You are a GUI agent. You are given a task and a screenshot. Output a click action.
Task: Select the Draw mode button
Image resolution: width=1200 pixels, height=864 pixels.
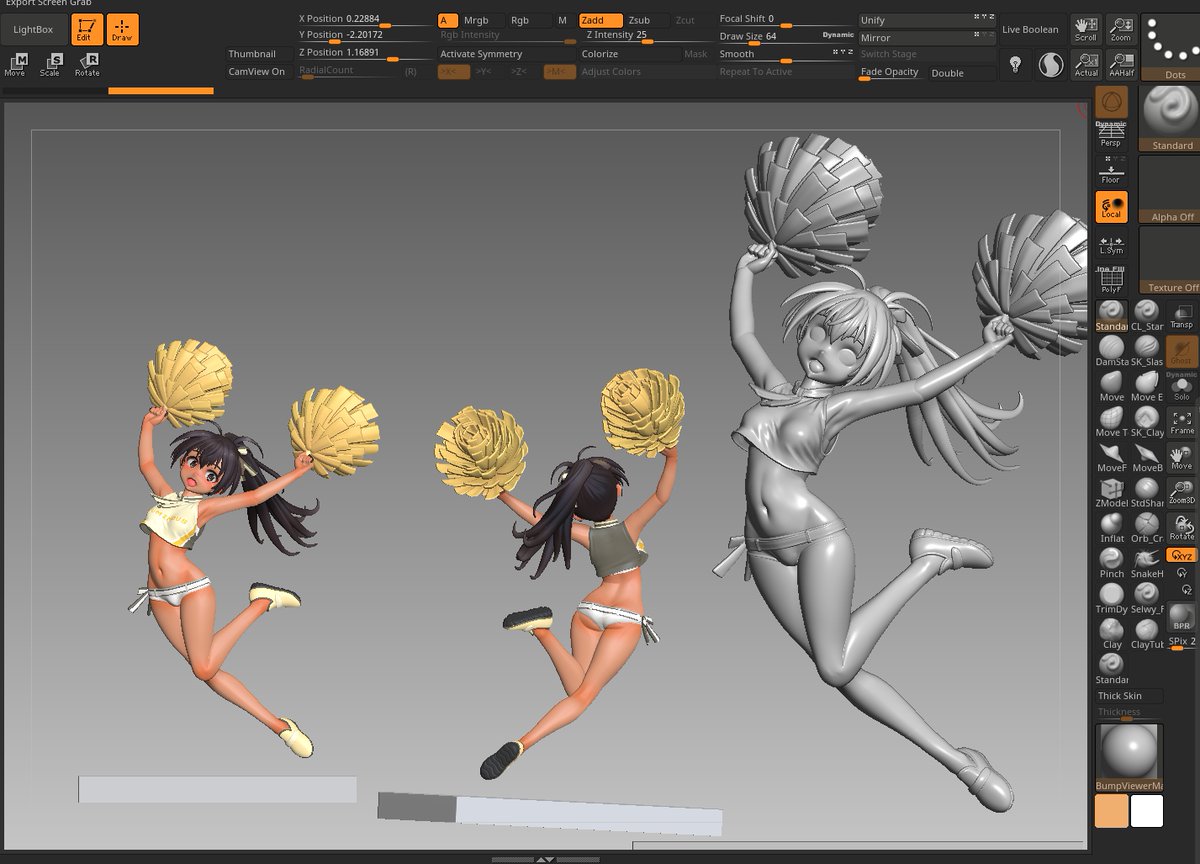[x=122, y=29]
